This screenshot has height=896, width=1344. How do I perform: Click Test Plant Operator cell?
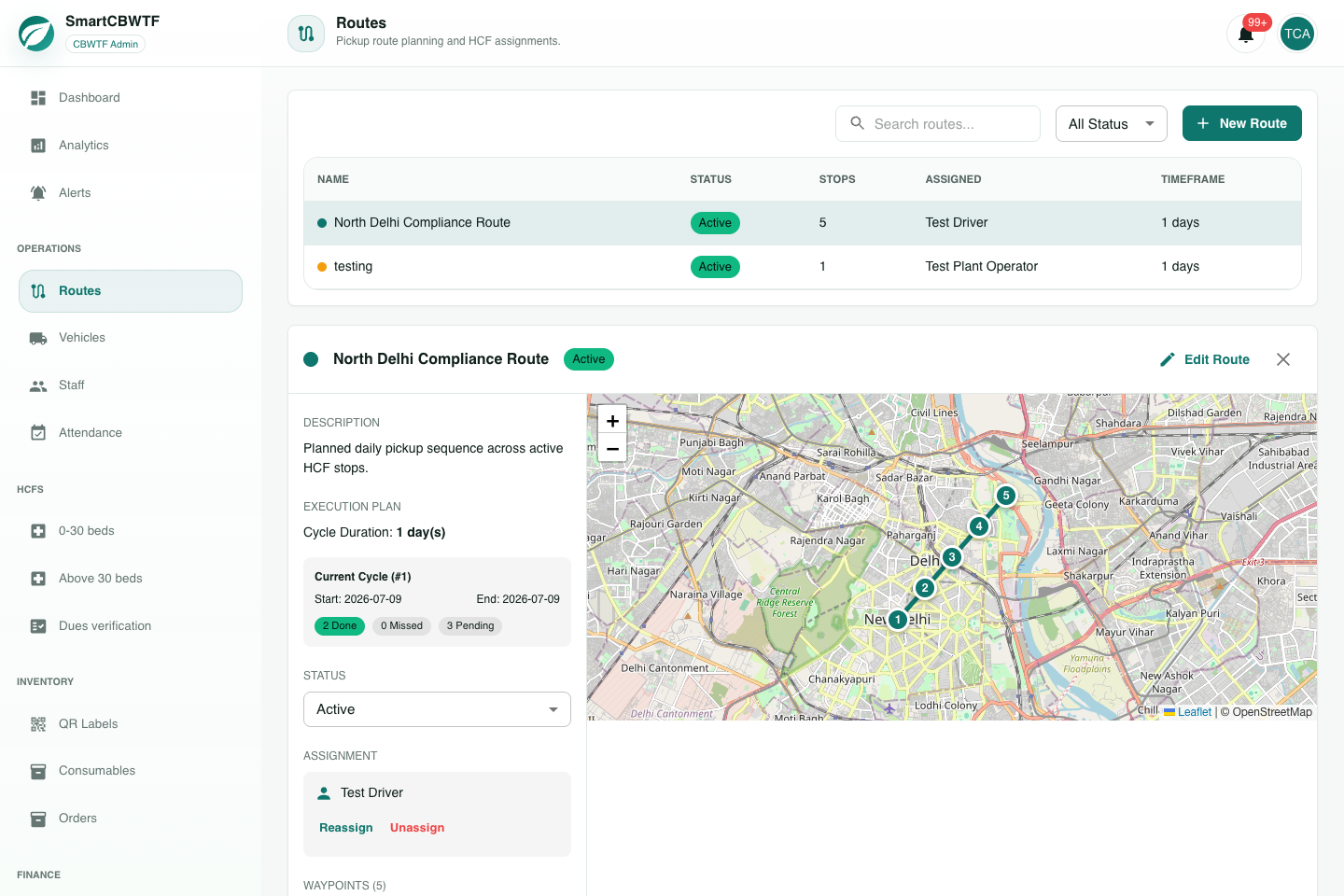coord(982,267)
